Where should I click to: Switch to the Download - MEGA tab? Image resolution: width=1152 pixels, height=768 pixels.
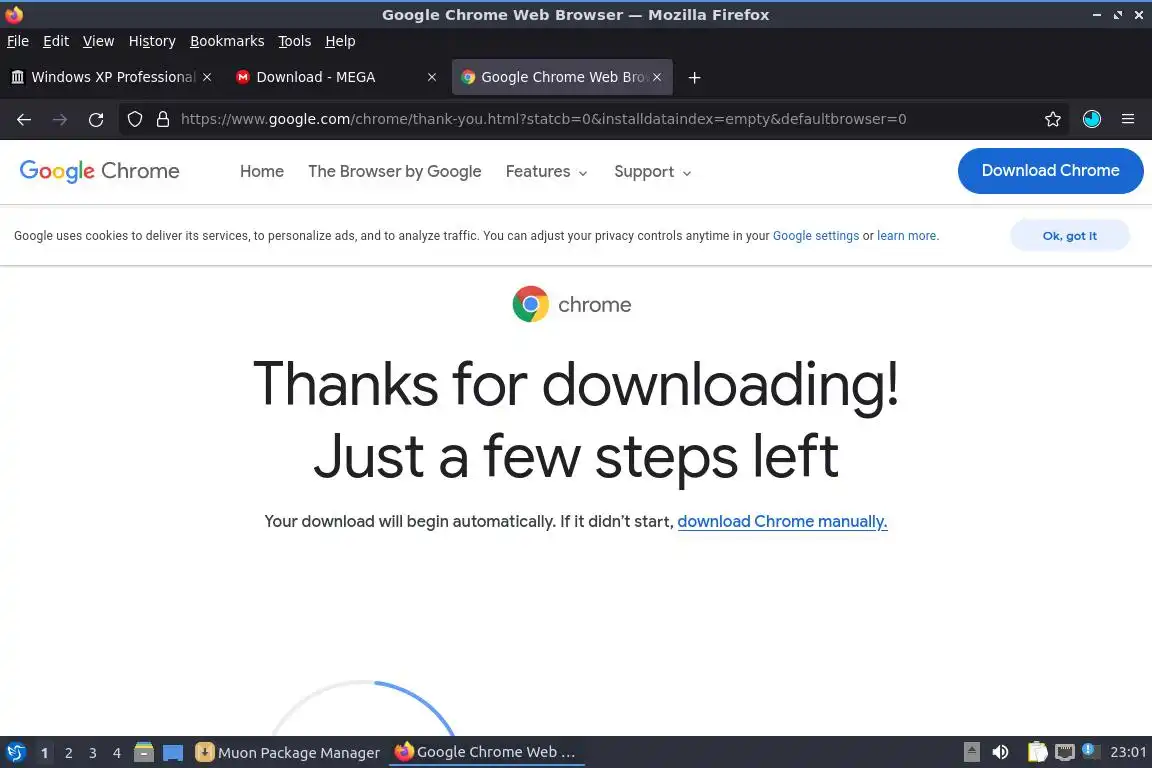(336, 77)
